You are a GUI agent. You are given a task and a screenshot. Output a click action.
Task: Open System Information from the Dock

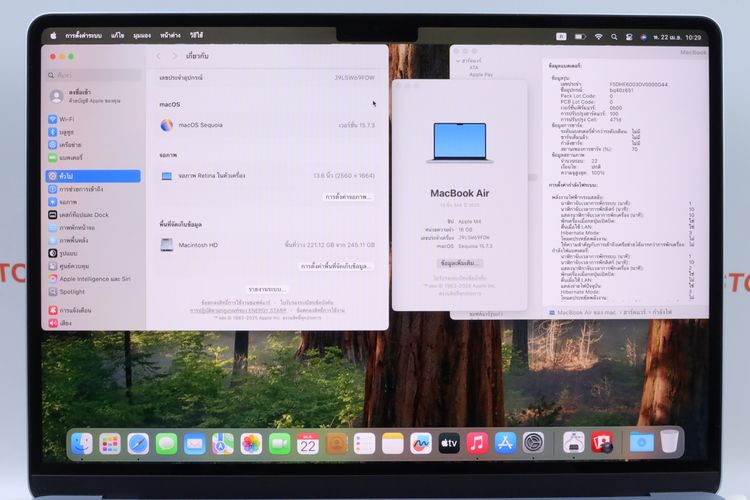pos(574,443)
